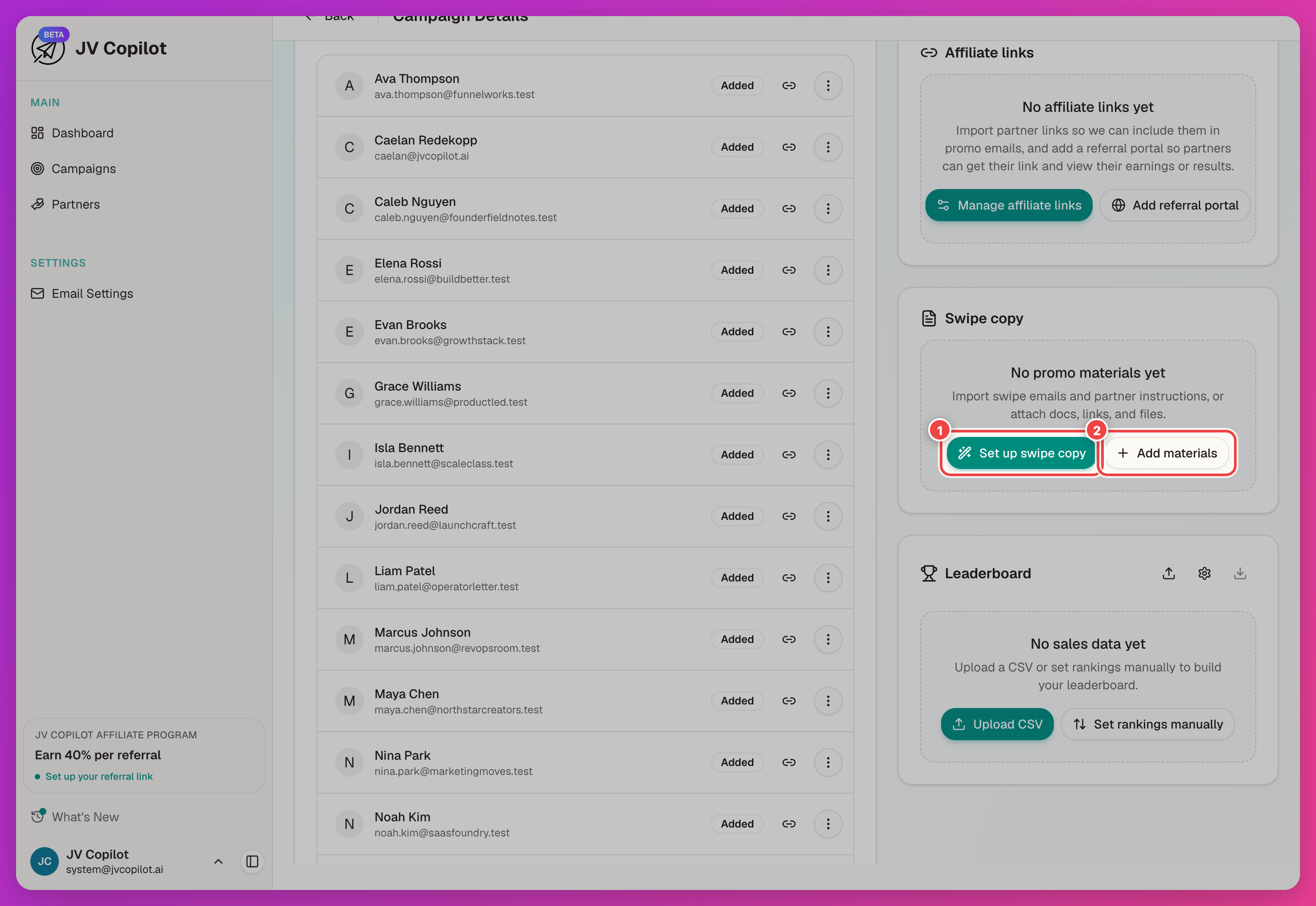Click the JV Copilot rocket logo

pos(48,49)
